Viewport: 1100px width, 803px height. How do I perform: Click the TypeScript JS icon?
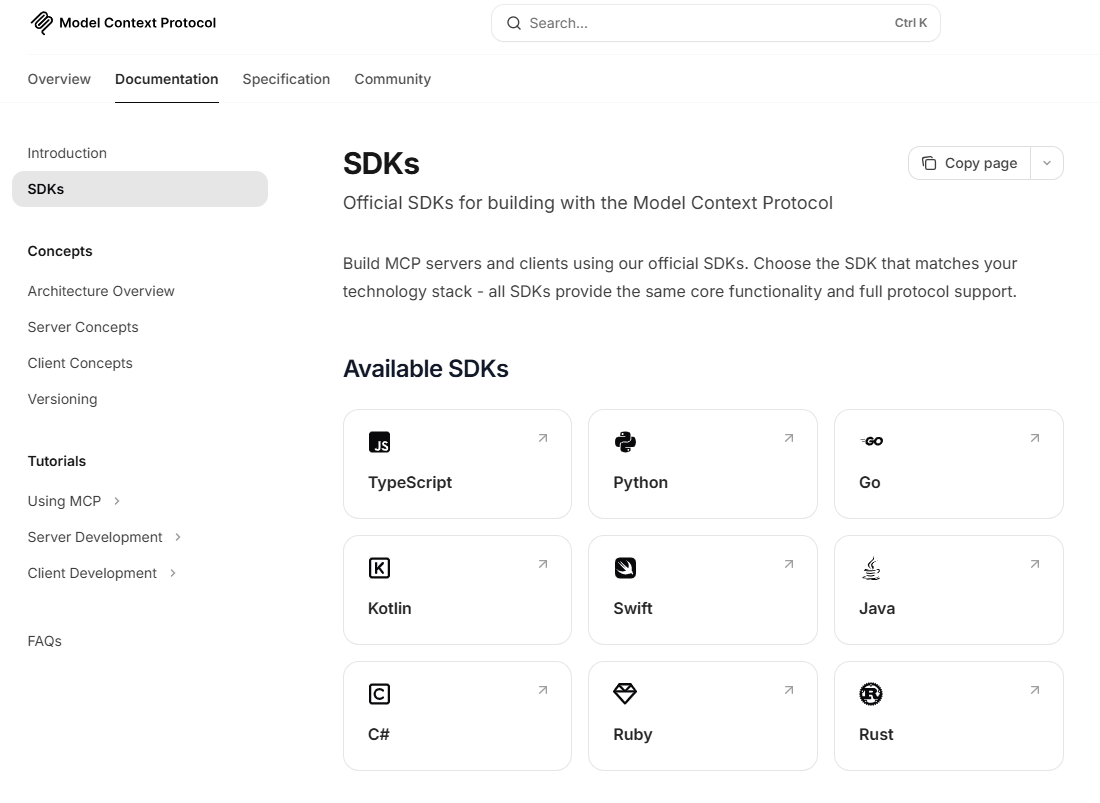(x=379, y=442)
